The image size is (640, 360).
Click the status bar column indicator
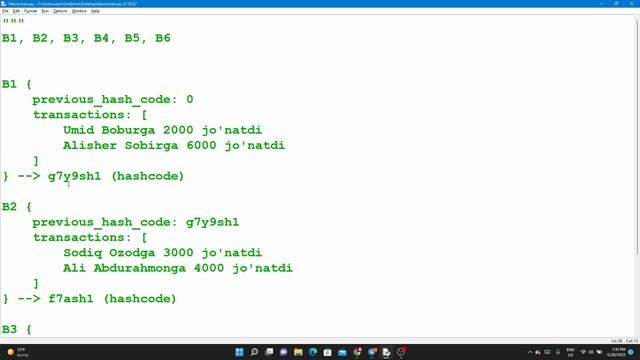(x=631, y=341)
